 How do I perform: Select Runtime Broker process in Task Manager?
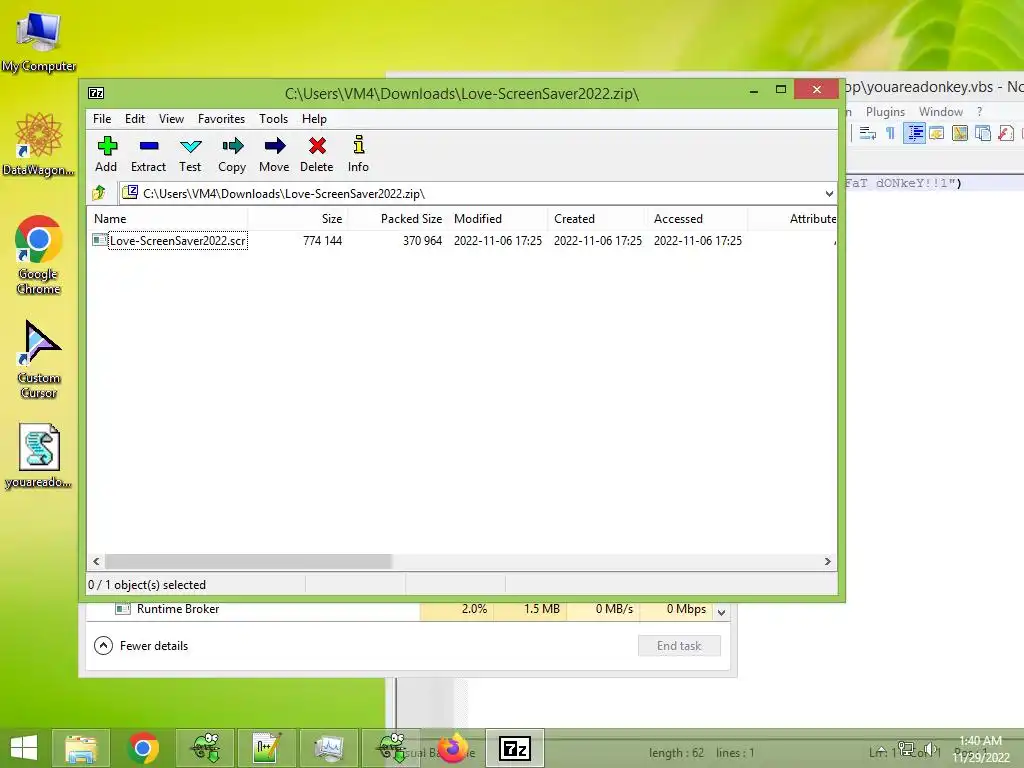coord(178,609)
